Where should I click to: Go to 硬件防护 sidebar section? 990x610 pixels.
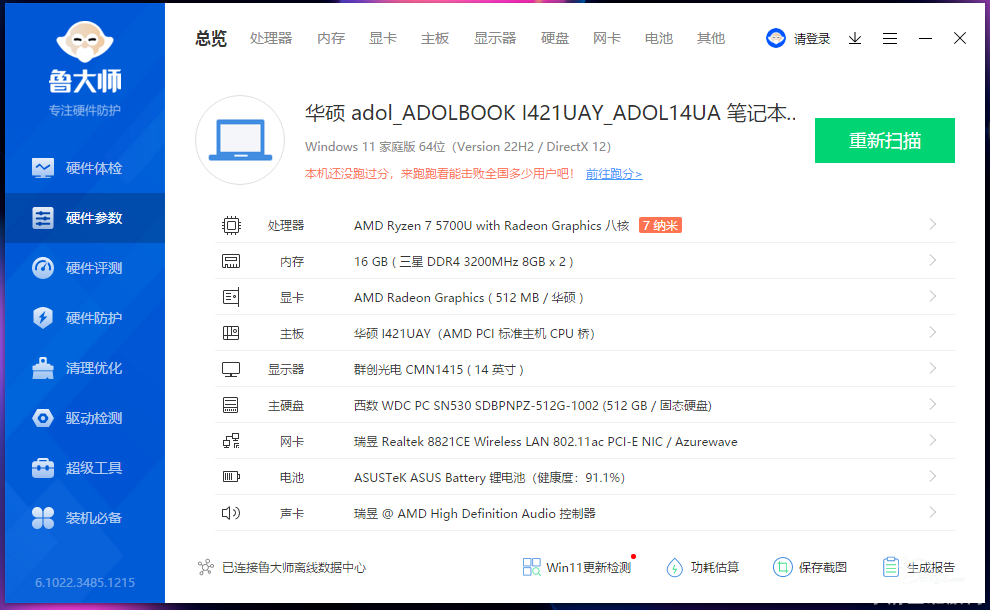[85, 318]
